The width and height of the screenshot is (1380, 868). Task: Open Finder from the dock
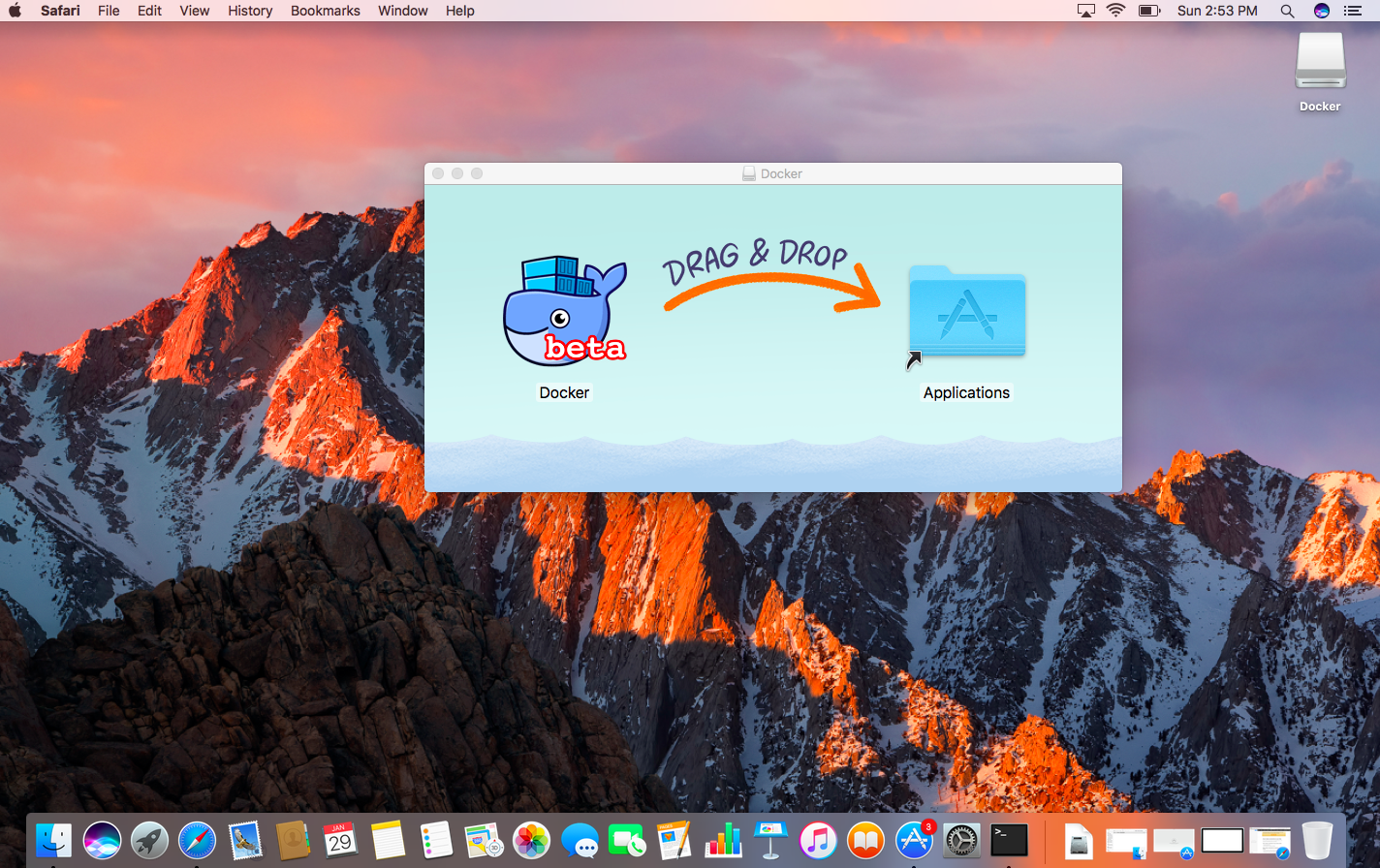(54, 840)
